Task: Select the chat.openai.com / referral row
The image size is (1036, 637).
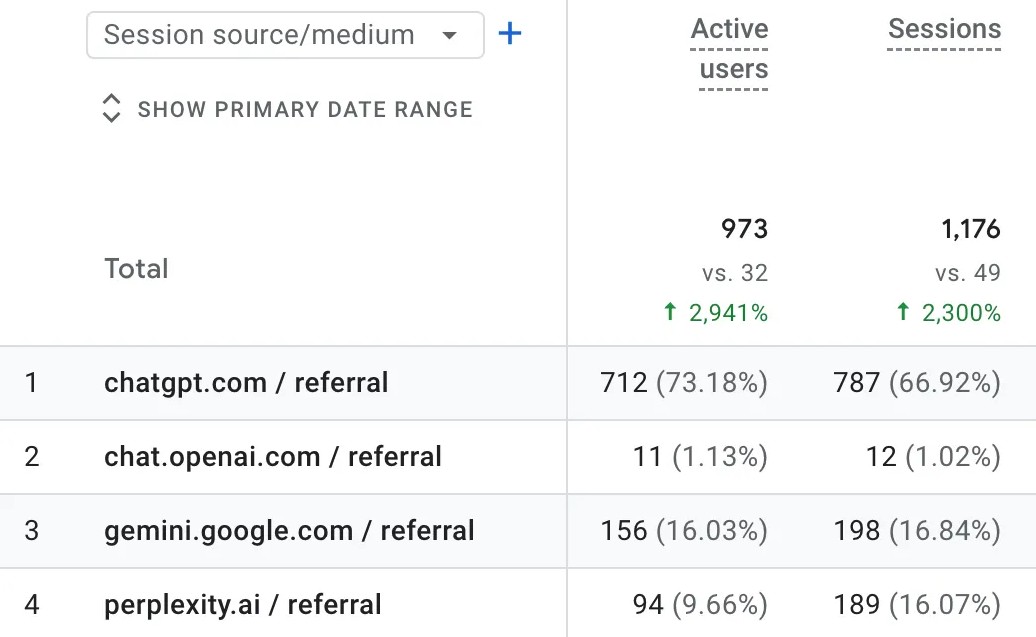Action: point(273,457)
